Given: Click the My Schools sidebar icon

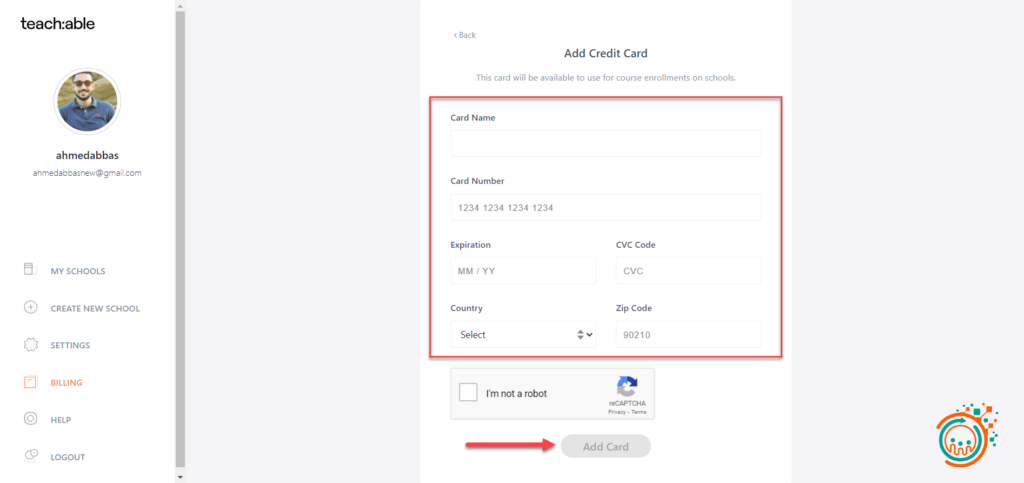Looking at the screenshot, I should tap(30, 271).
